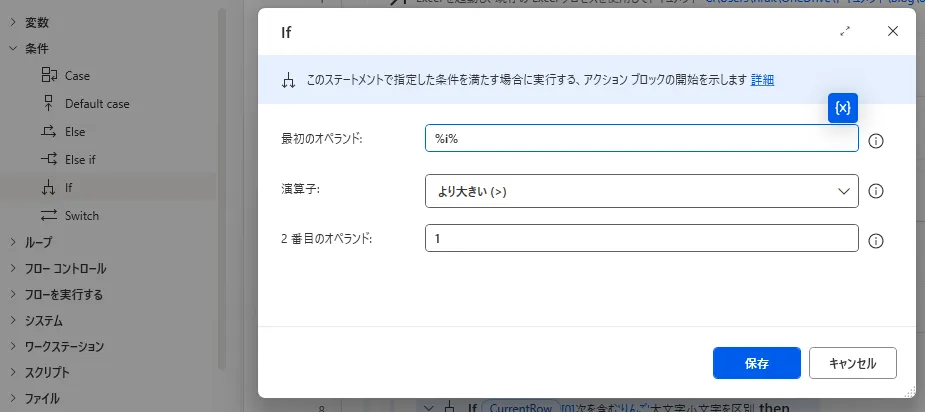Click the Switch action icon
This screenshot has width=925, height=412.
[x=49, y=215]
